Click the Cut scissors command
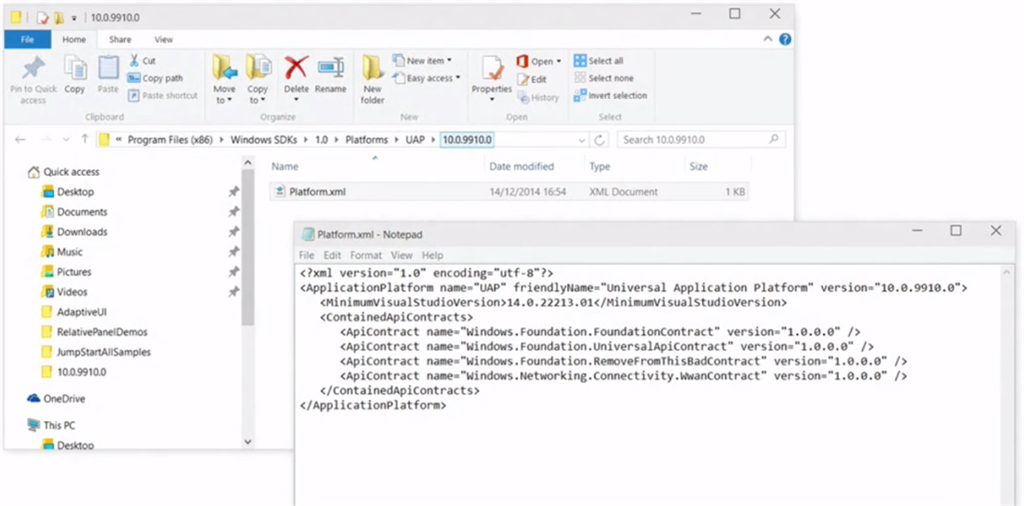 click(x=142, y=61)
